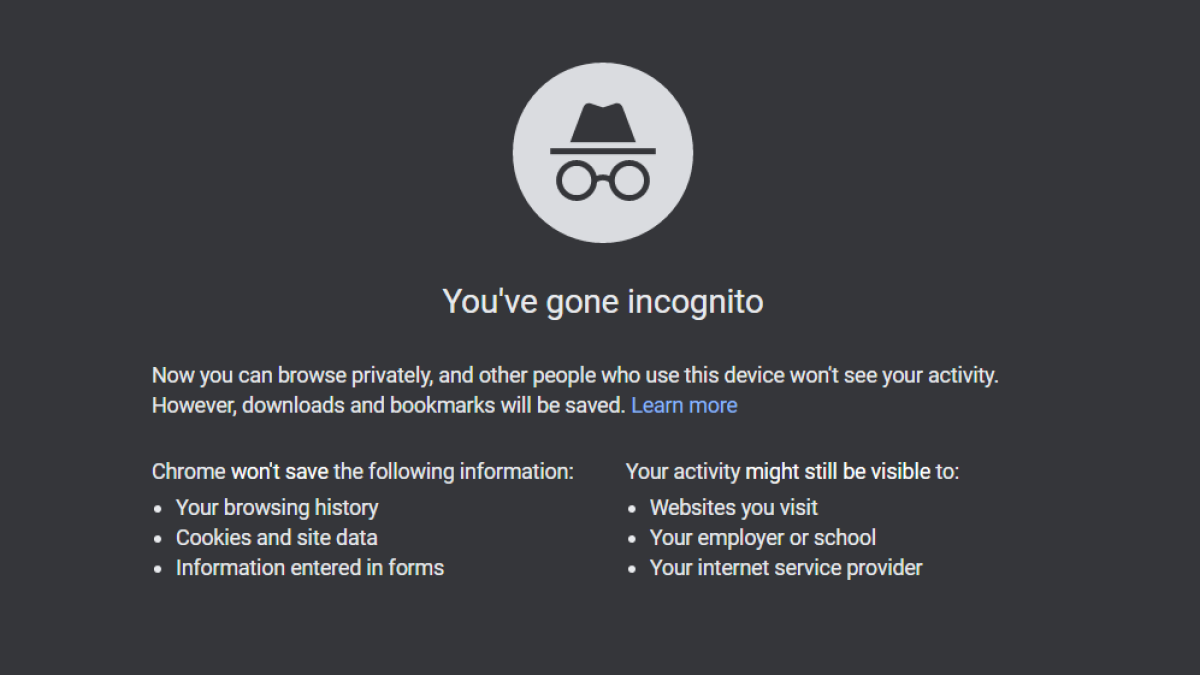Screen dimensions: 1200x675
Task: Select the "Now you can browse privately" sentence
Action: coord(575,376)
